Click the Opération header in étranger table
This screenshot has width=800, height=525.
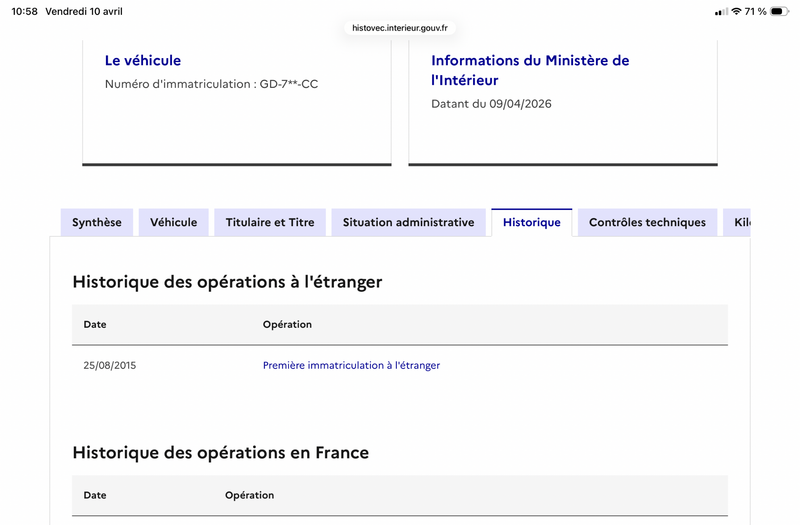287,324
